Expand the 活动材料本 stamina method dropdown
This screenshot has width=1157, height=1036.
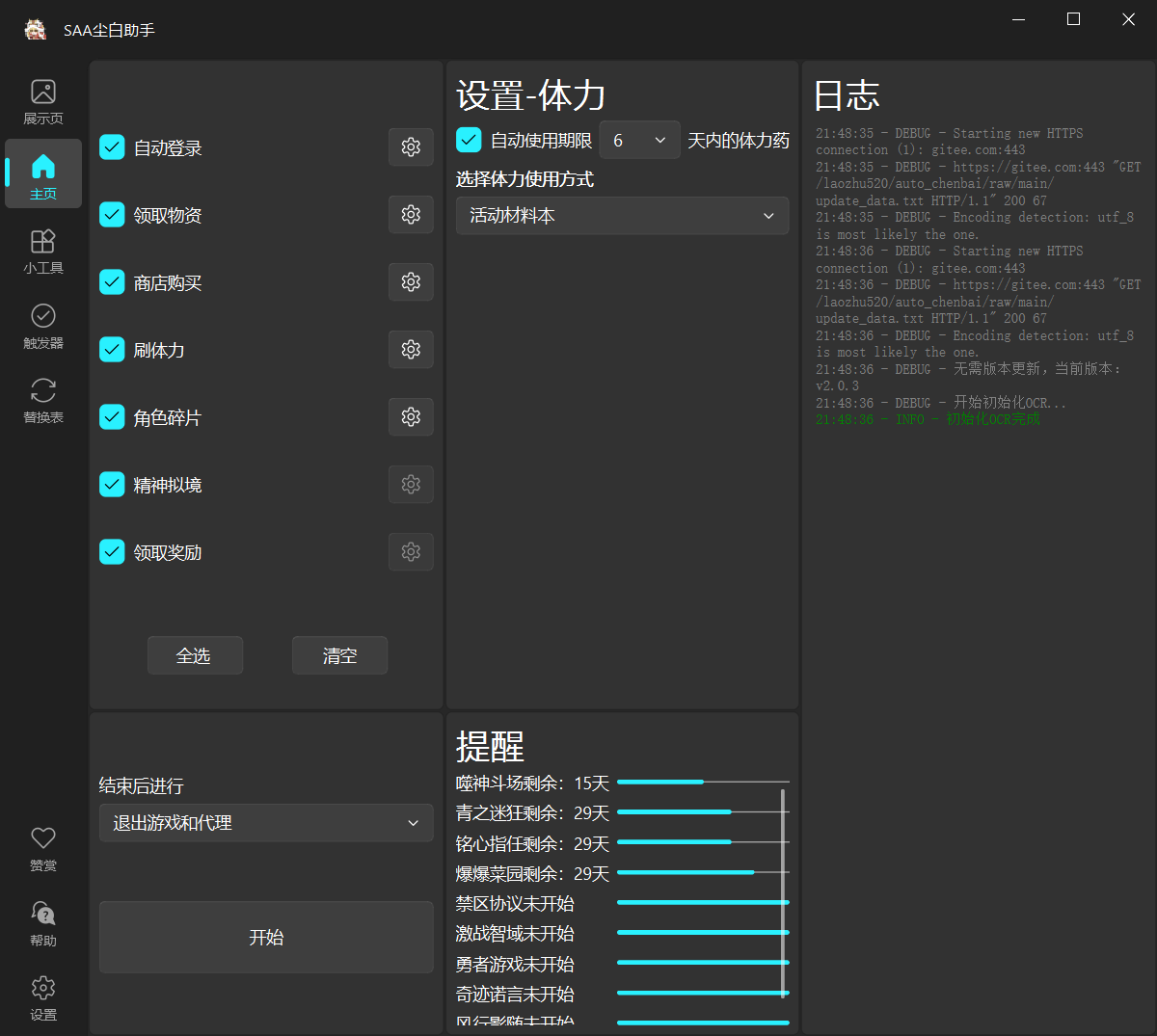(x=622, y=216)
